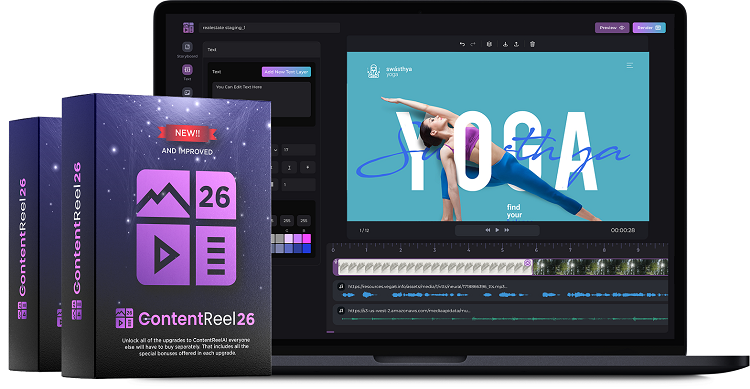Click the Text panel header tab
Screen dimensions: 750x389
262,49
